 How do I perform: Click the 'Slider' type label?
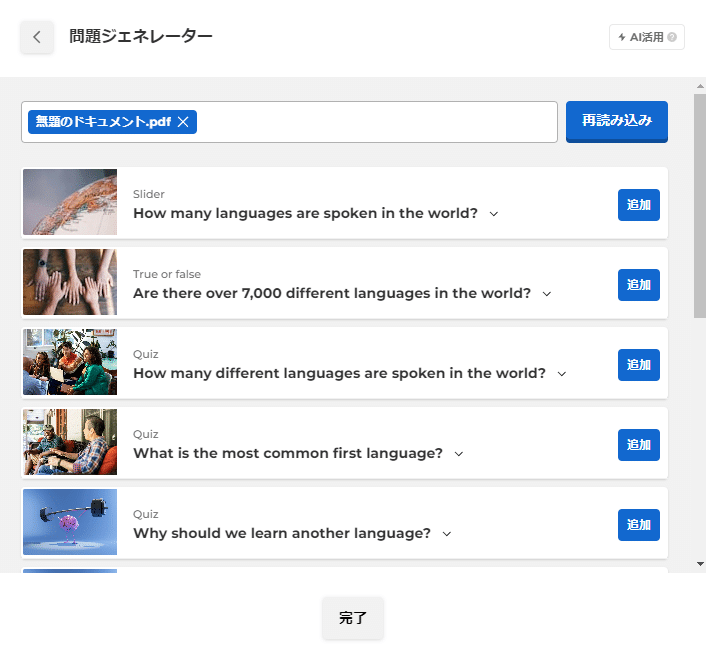pos(149,194)
